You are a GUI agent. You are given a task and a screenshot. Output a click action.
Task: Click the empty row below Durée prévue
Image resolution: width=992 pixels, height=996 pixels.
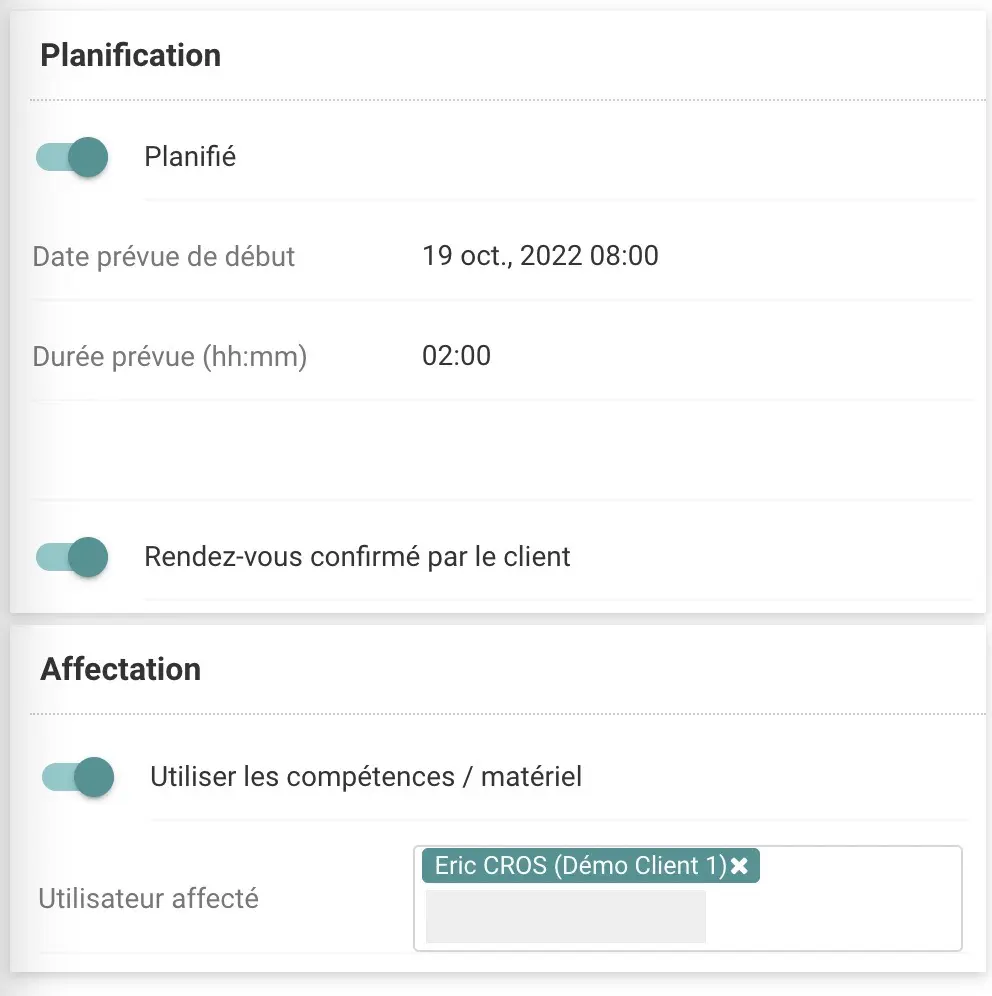pyautogui.click(x=500, y=450)
